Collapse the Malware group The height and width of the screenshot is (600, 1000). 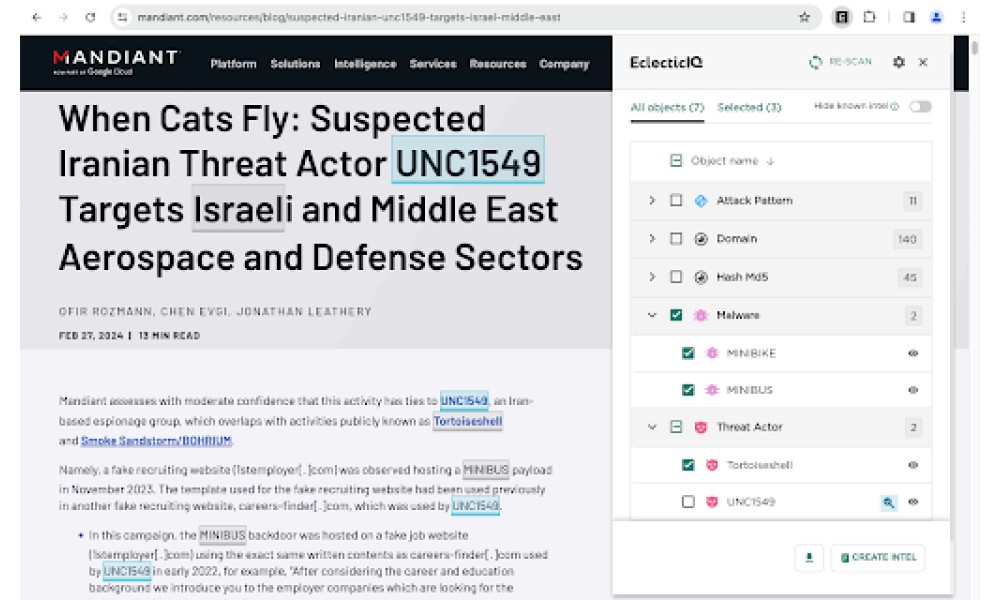click(x=652, y=315)
